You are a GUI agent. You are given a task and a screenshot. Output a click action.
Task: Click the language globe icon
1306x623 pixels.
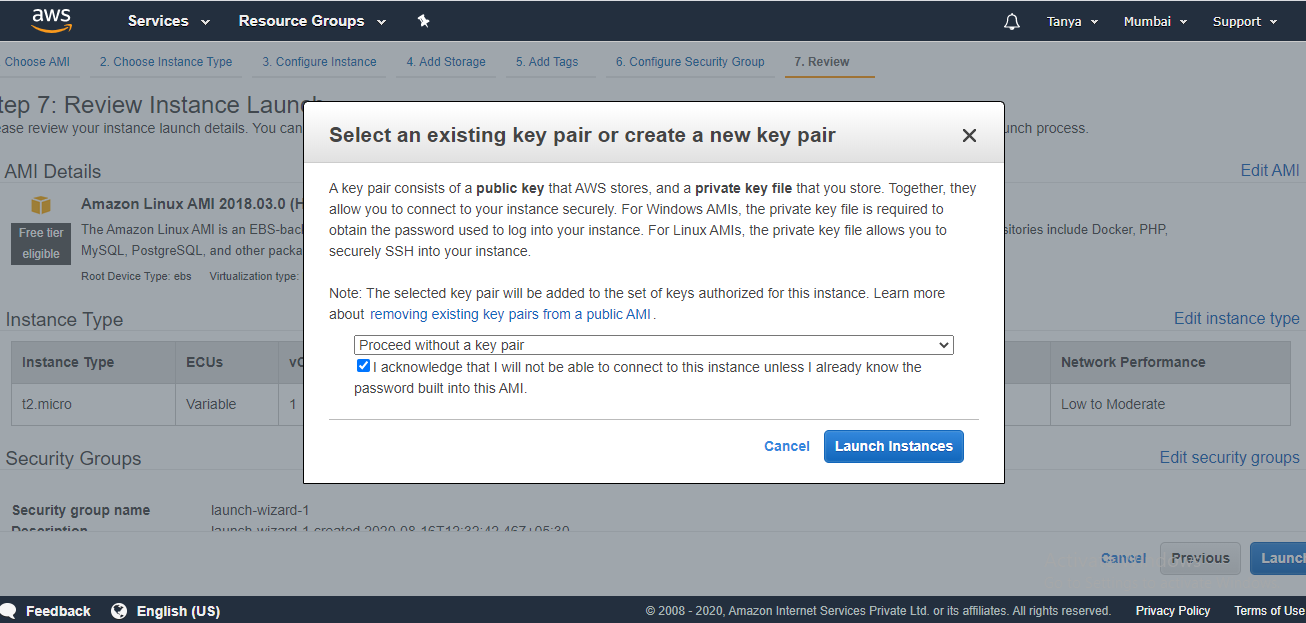[119, 611]
